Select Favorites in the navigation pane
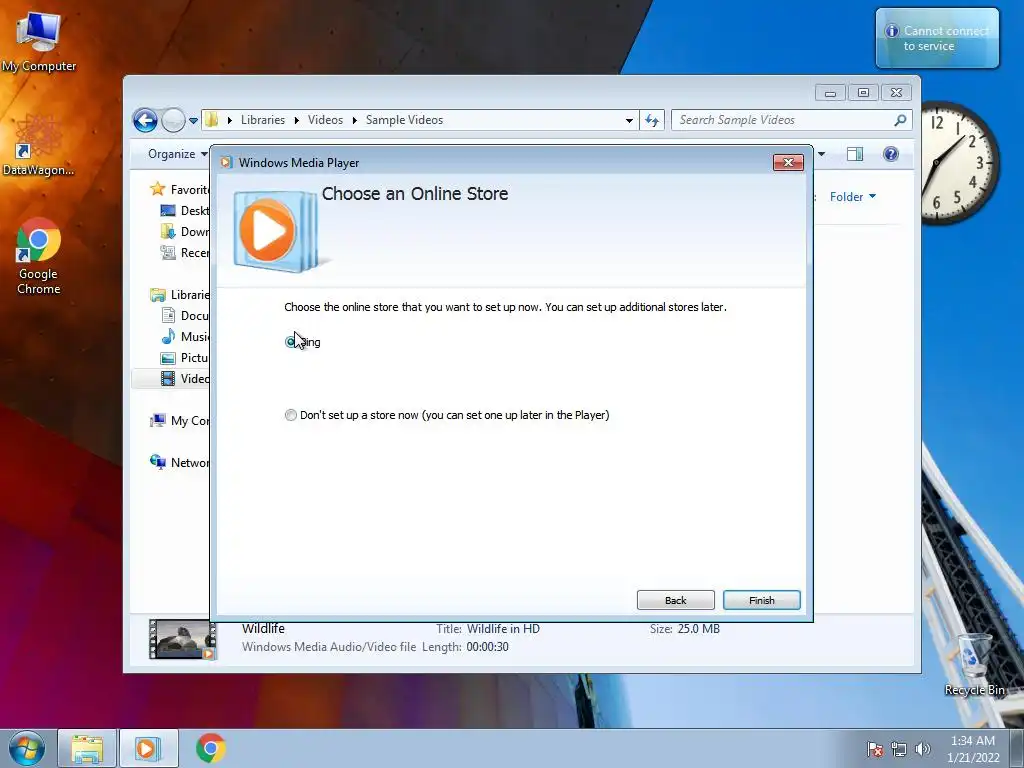This screenshot has height=768, width=1024. (x=180, y=189)
